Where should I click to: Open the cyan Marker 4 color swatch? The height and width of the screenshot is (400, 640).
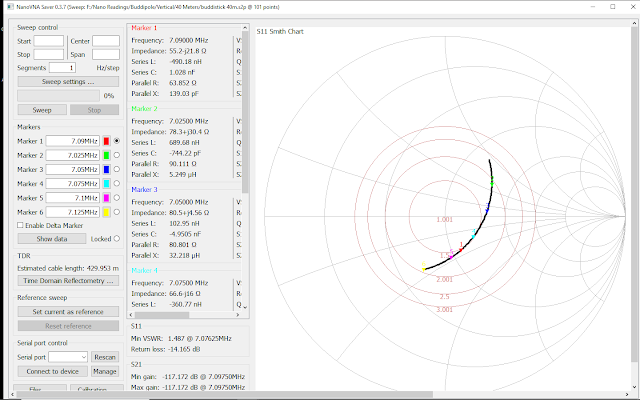coord(106,184)
